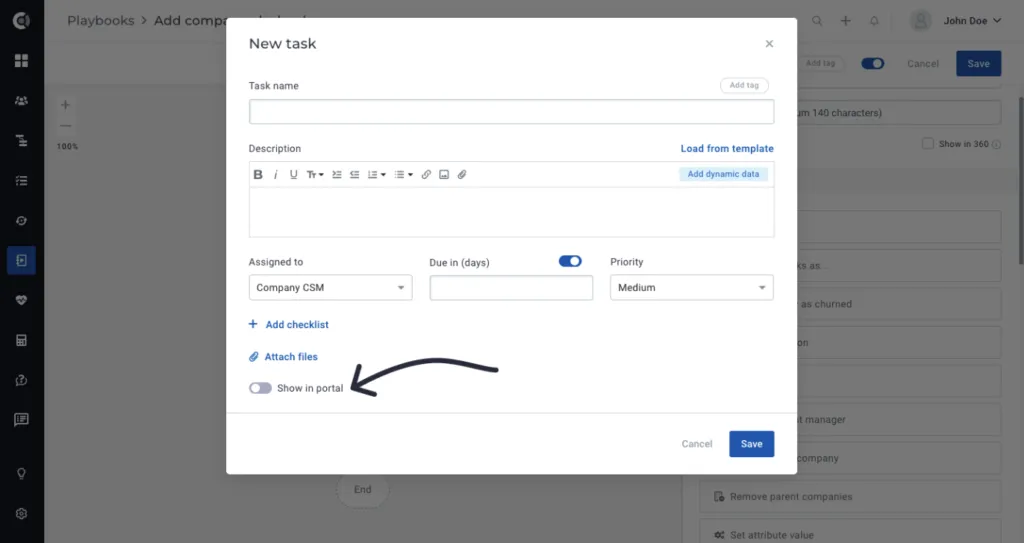This screenshot has height=543, width=1024.
Task: Click the underline formatting icon
Action: click(x=293, y=174)
